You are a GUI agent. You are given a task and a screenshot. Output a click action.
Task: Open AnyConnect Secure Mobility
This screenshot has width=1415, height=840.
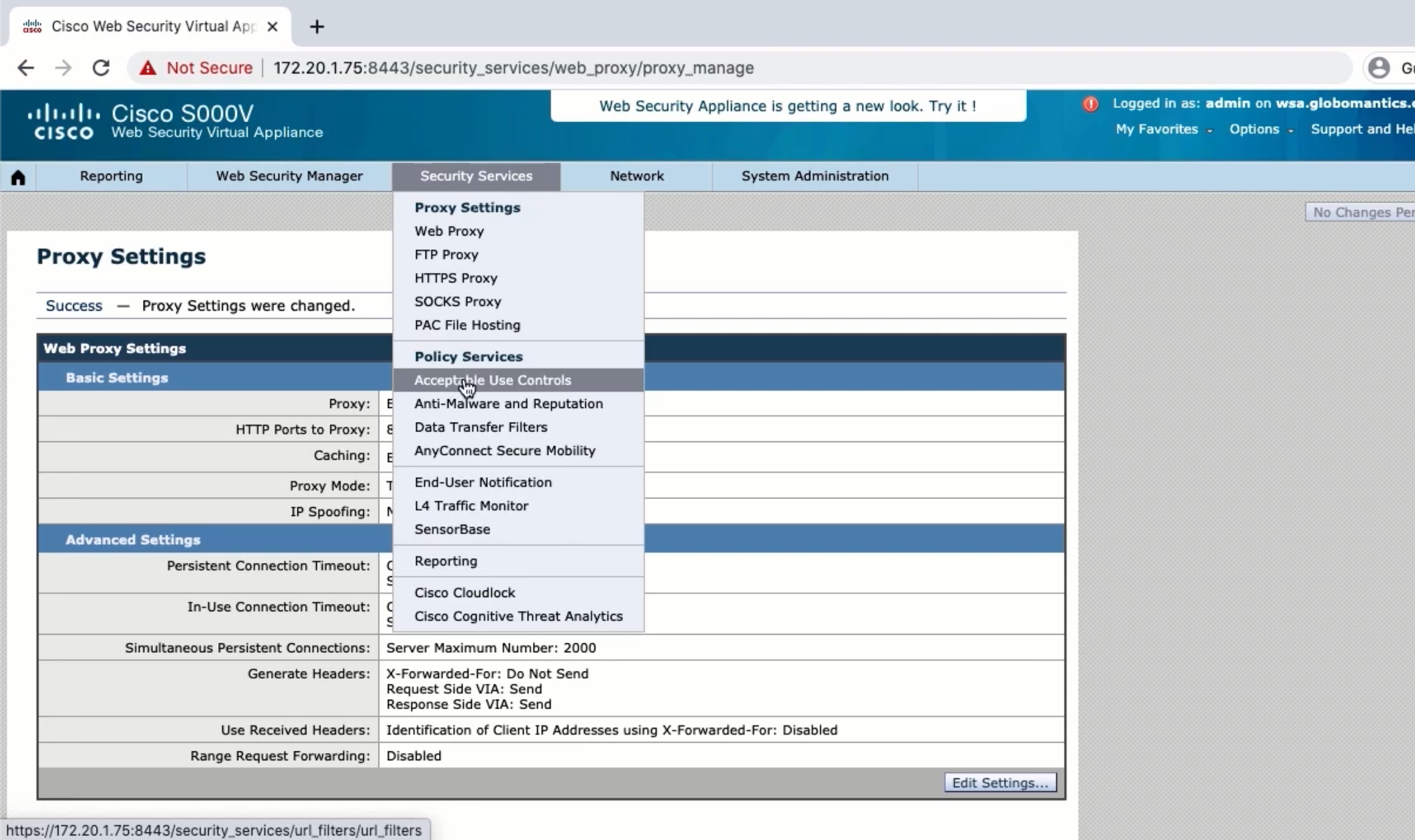[518, 450]
